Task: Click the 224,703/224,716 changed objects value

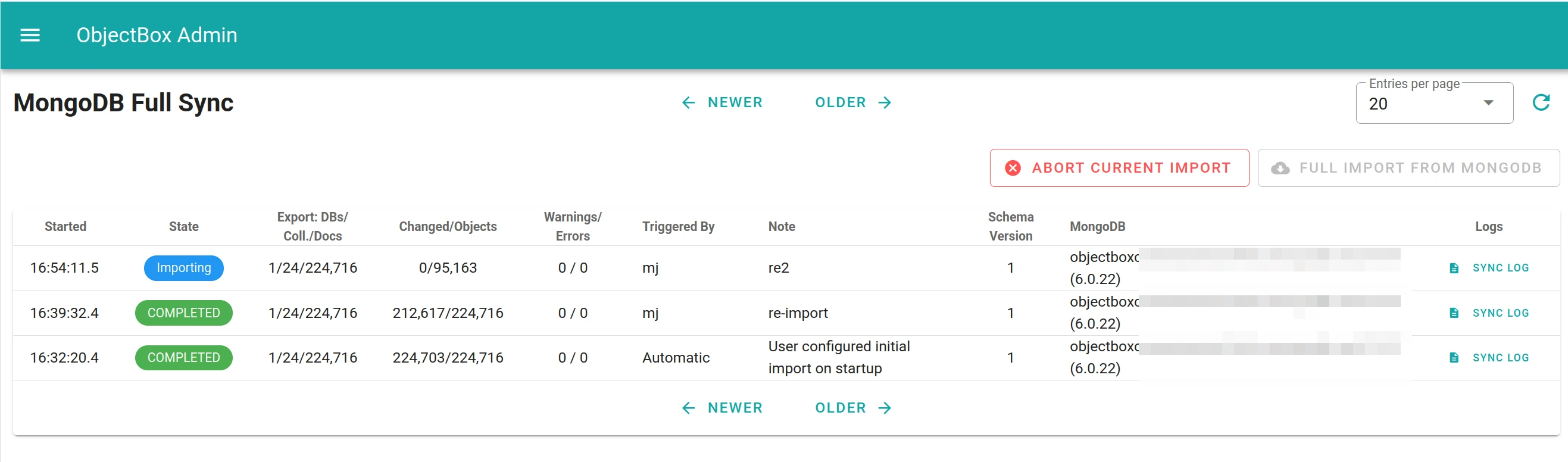Action: [448, 358]
